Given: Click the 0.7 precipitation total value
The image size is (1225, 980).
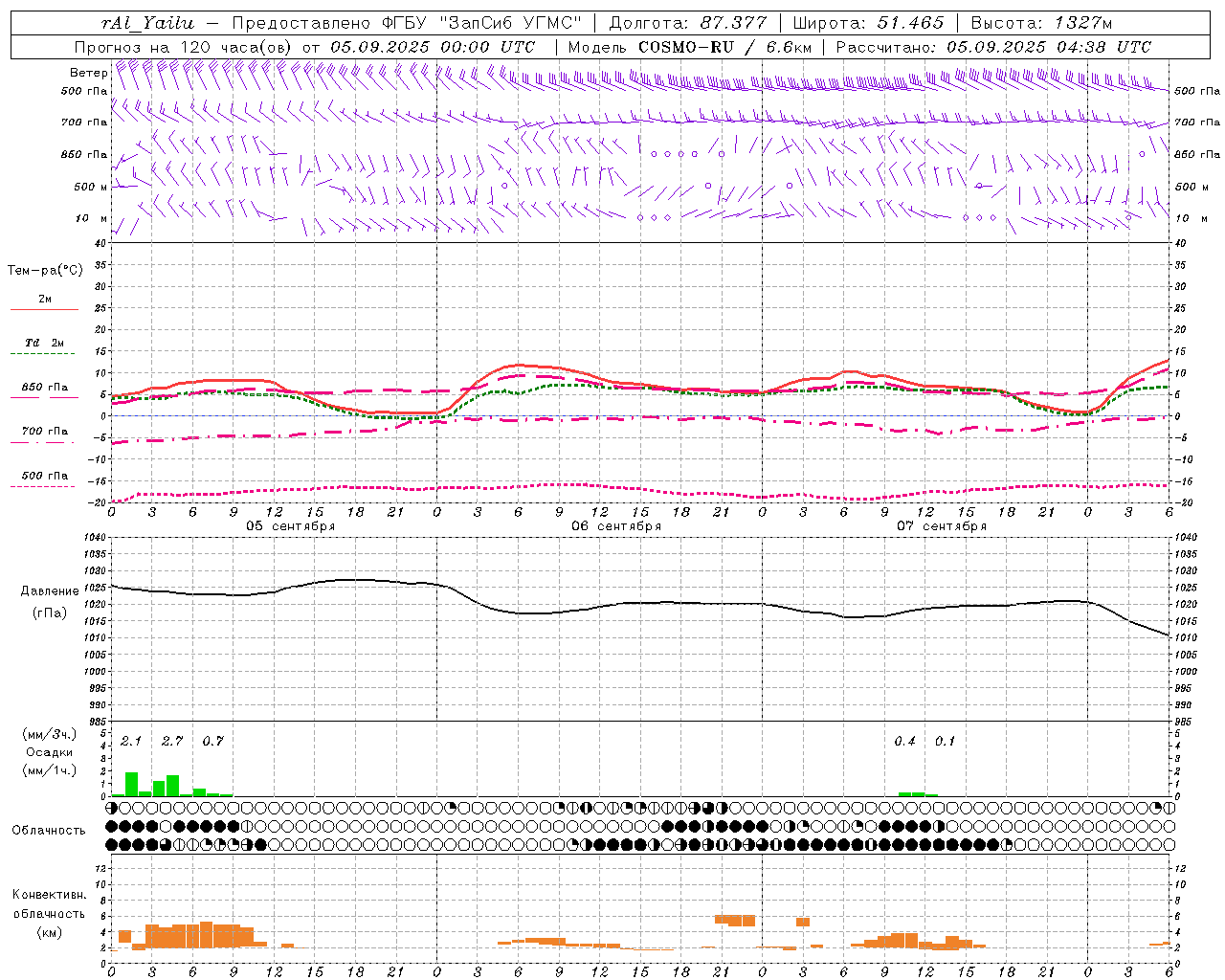Looking at the screenshot, I should coord(212,742).
